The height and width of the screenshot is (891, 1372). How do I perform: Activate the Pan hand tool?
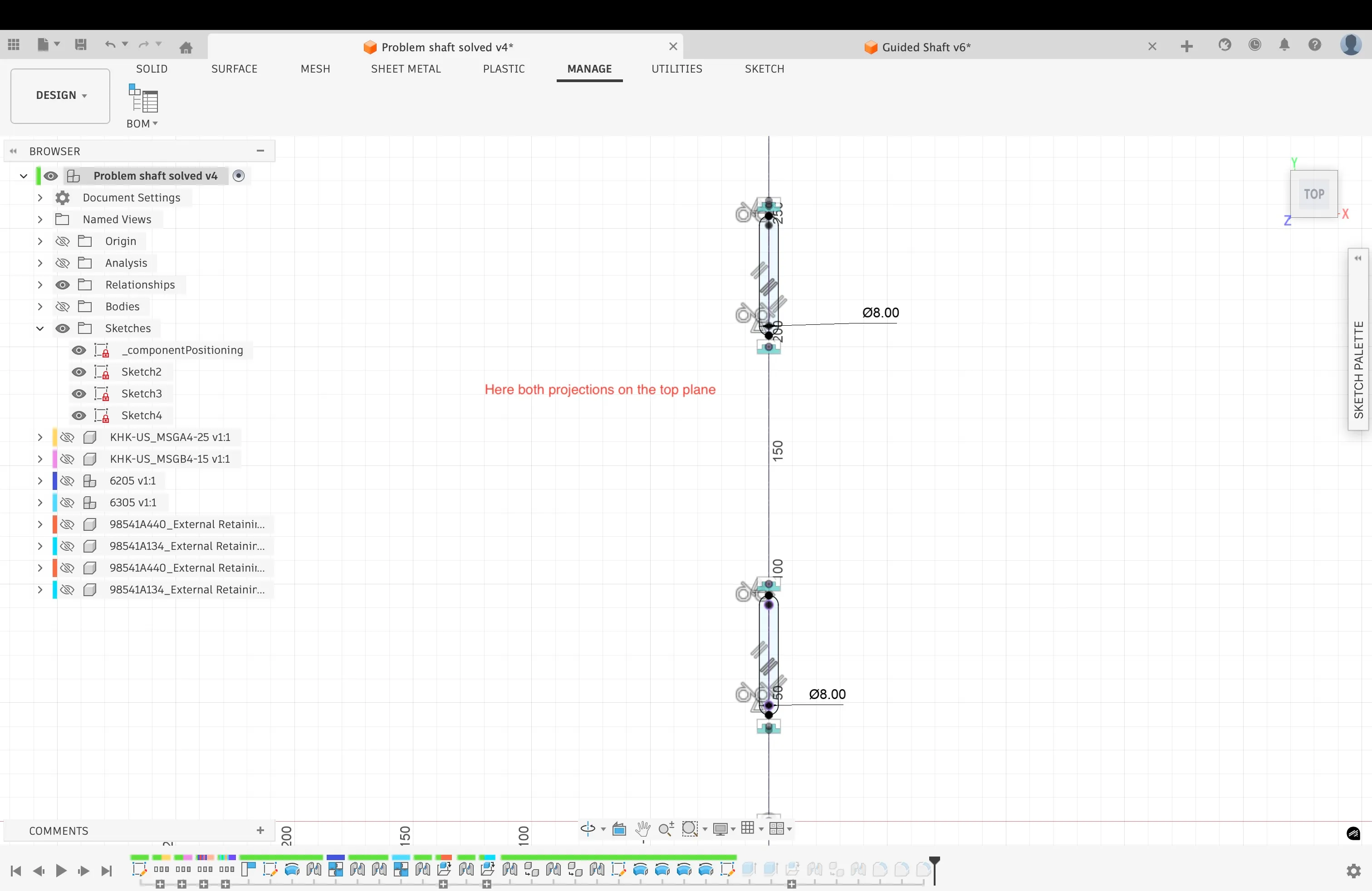[643, 829]
